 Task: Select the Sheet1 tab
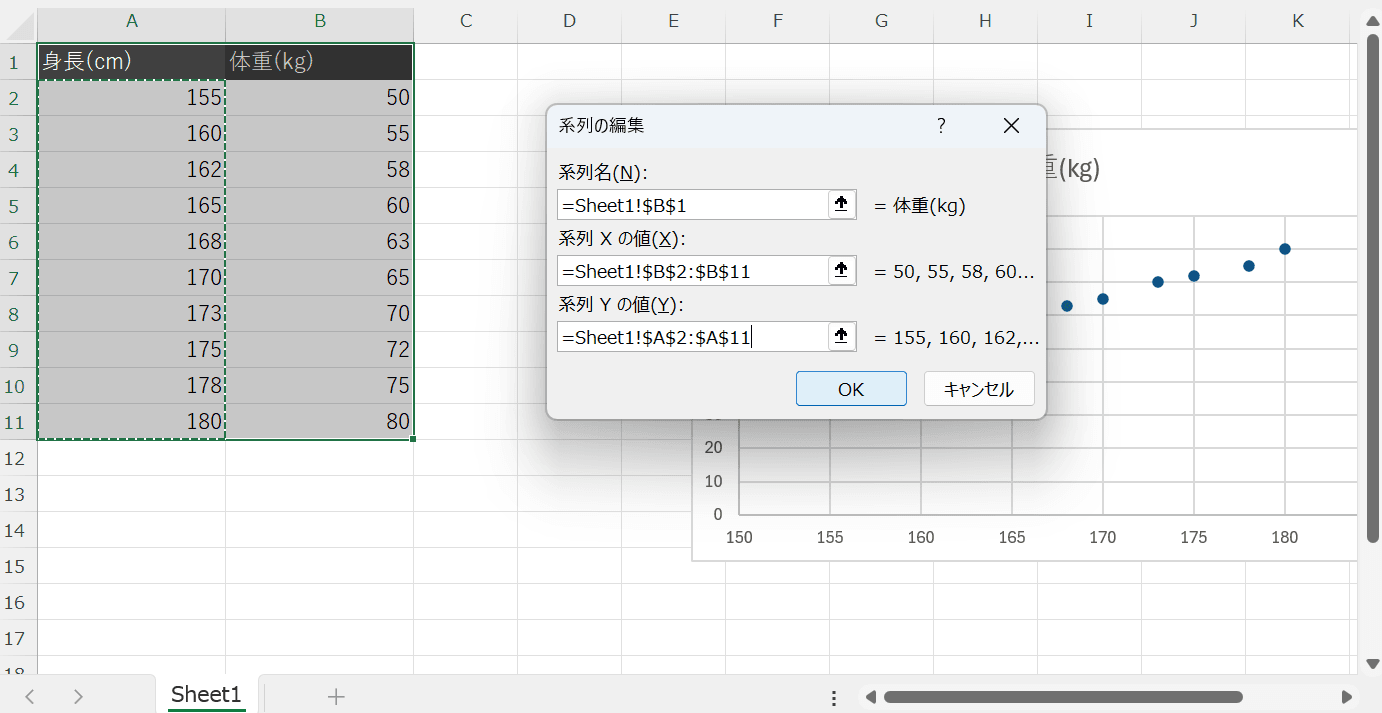[206, 695]
